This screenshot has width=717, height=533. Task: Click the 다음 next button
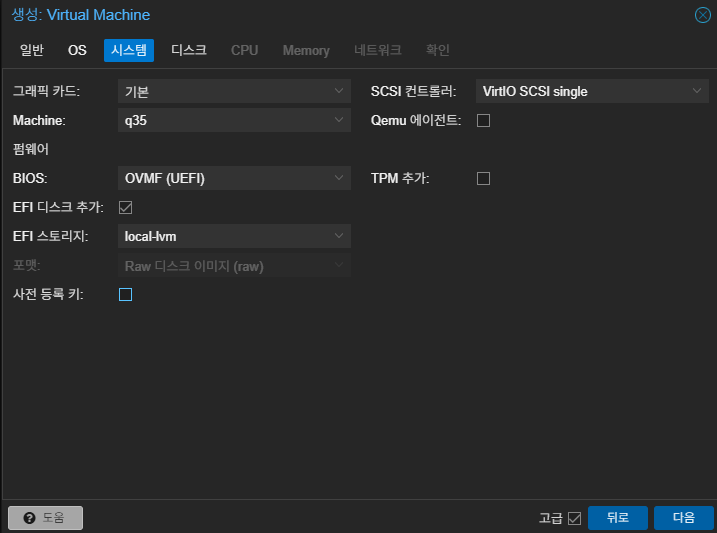tap(684, 518)
